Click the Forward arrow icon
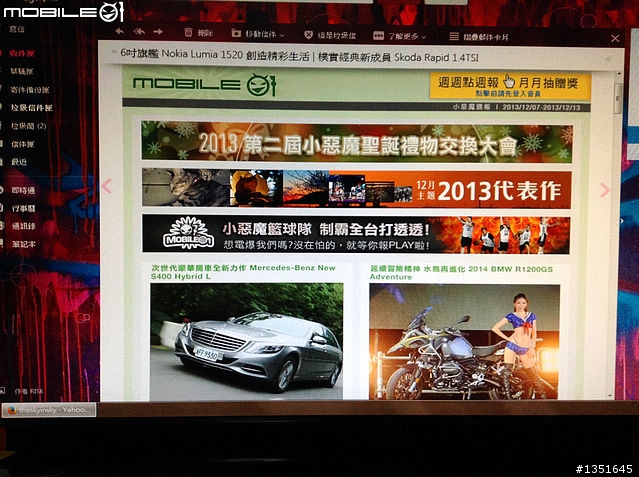This screenshot has width=639, height=477. click(x=158, y=32)
